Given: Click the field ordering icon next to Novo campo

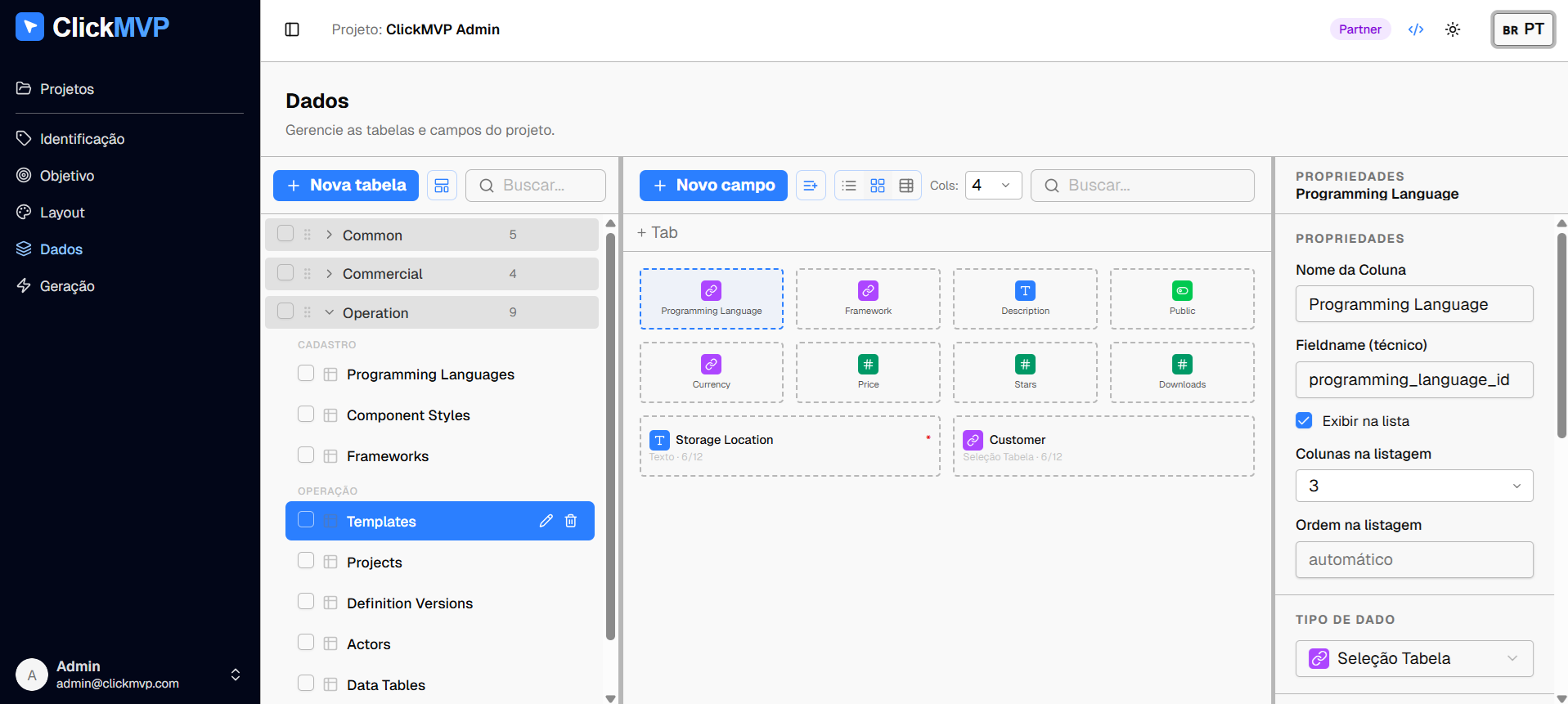Looking at the screenshot, I should click(x=811, y=186).
